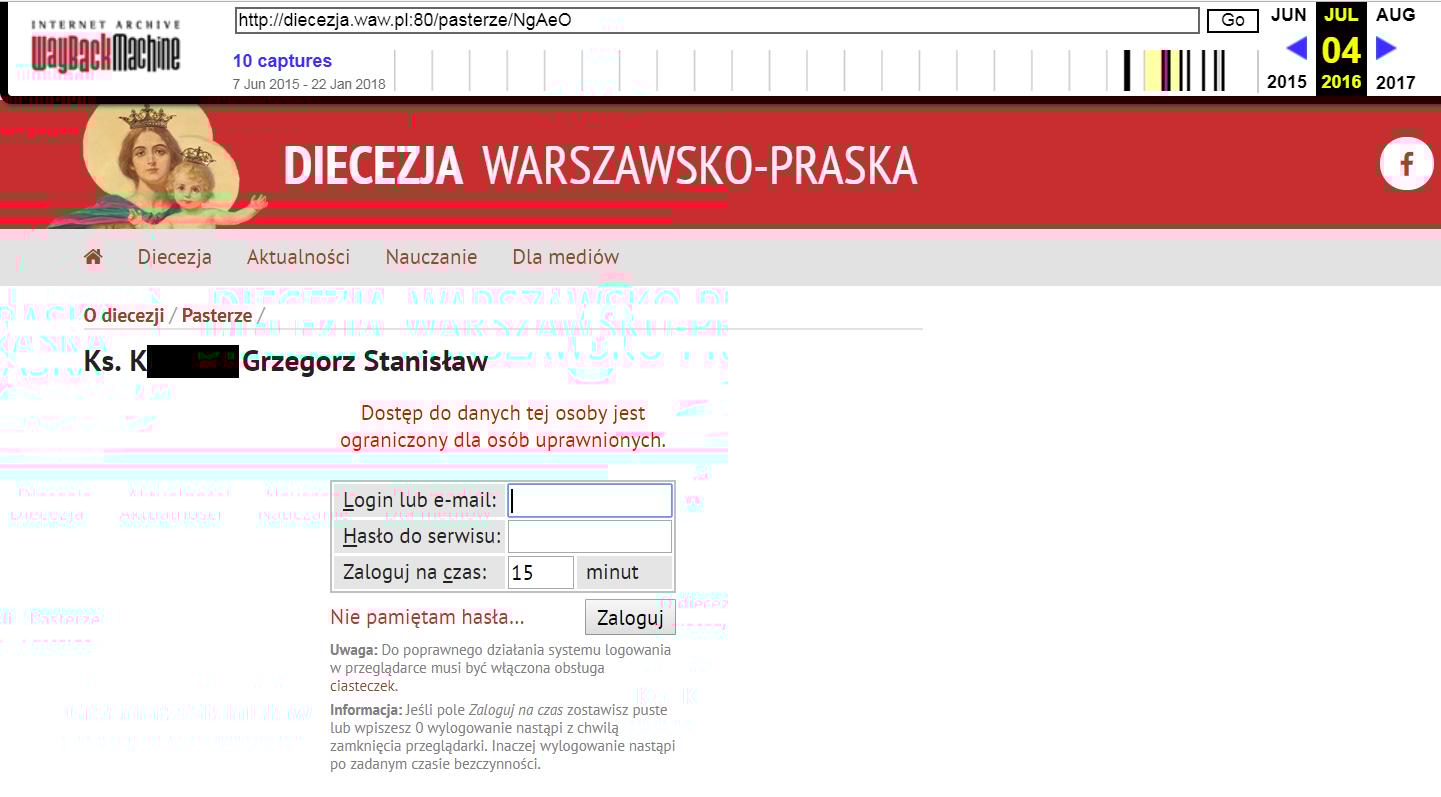Viewport: 1441px width, 797px height.
Task: Click the Madonna and Child header image
Action: click(x=165, y=165)
